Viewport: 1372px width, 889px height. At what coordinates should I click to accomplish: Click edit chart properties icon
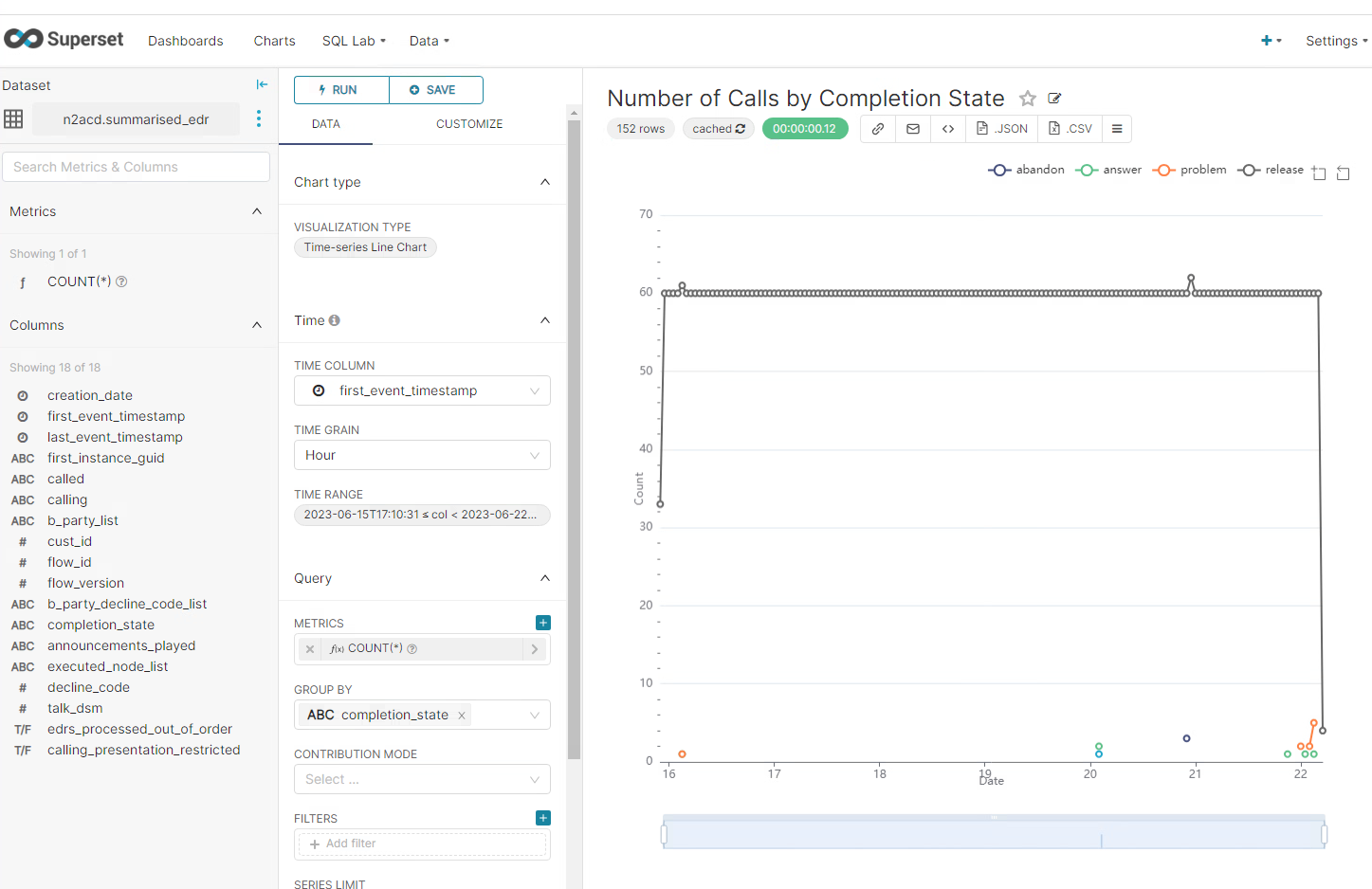tap(1054, 99)
